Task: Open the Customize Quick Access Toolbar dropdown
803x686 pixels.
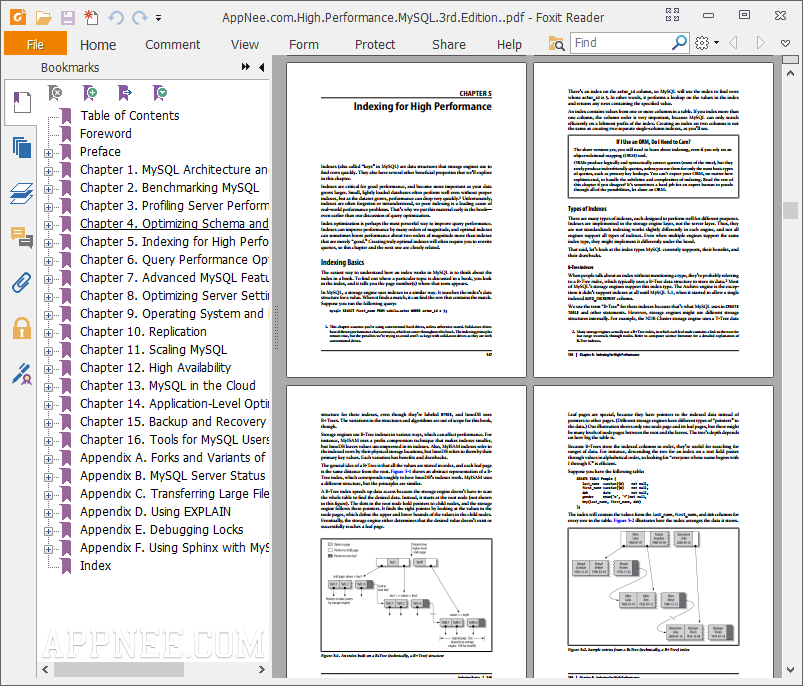Action: click(x=159, y=18)
